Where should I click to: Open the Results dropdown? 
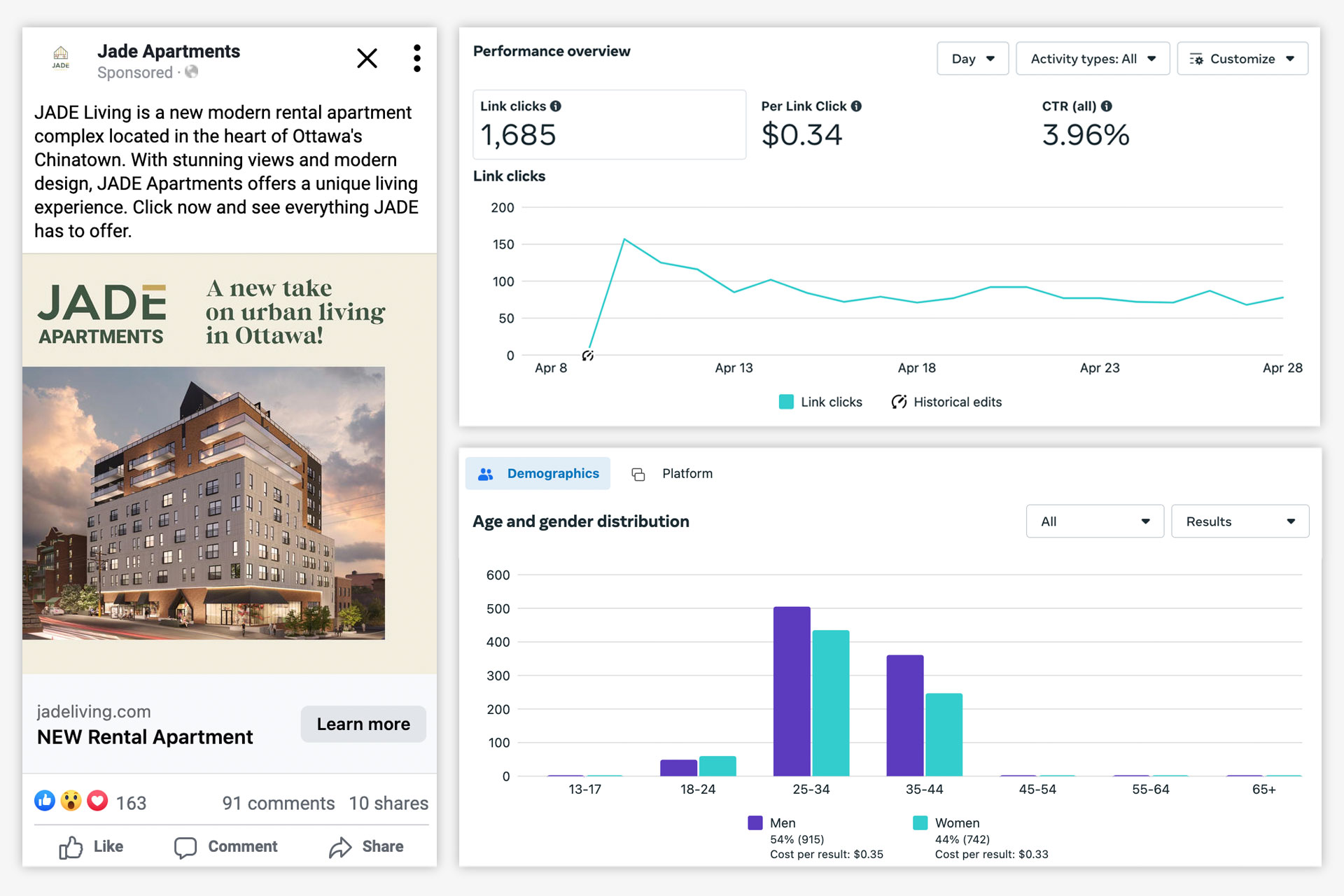[1240, 521]
